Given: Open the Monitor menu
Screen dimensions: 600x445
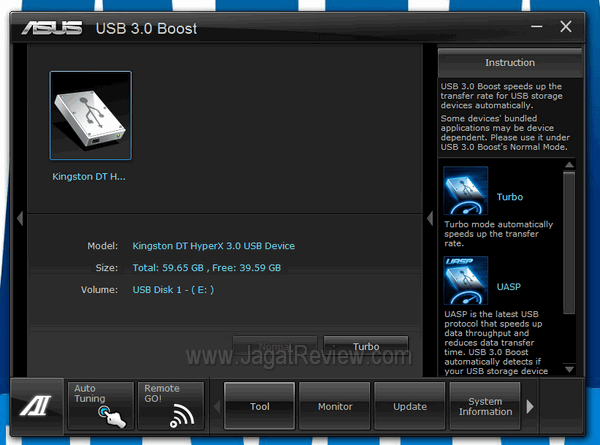Looking at the screenshot, I should coord(335,406).
